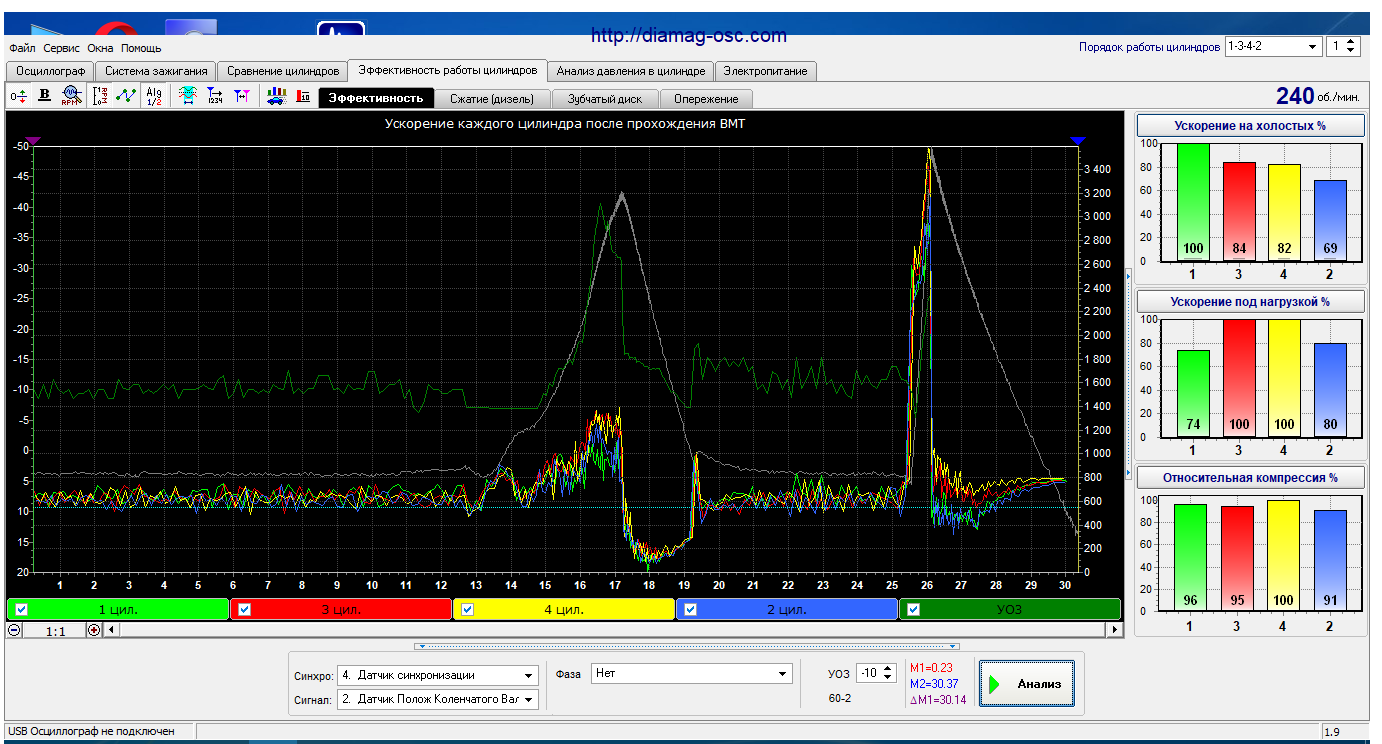Image resolution: width=1382 pixels, height=744 pixels.
Task: Open the 'Сервис' menu
Action: tap(62, 48)
